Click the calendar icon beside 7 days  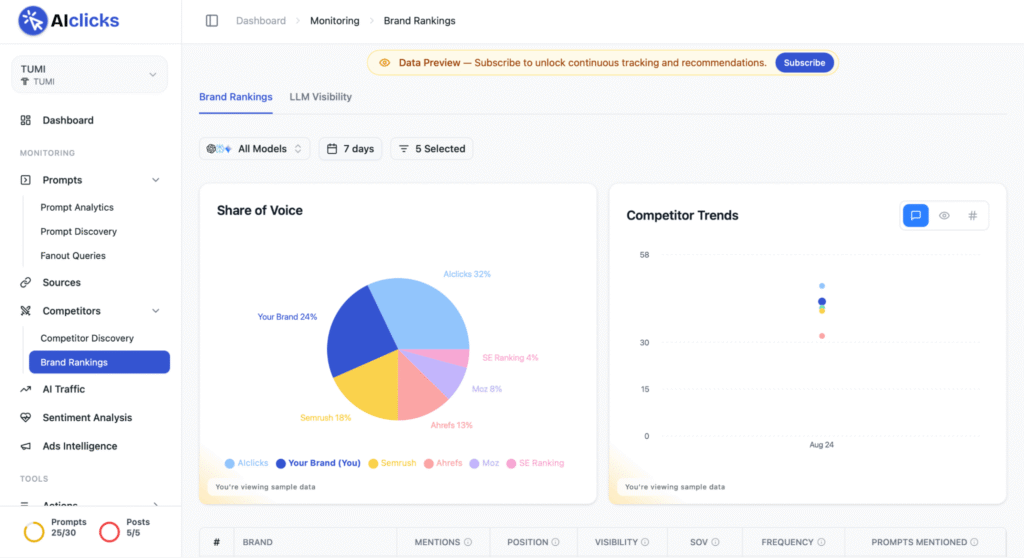click(332, 149)
